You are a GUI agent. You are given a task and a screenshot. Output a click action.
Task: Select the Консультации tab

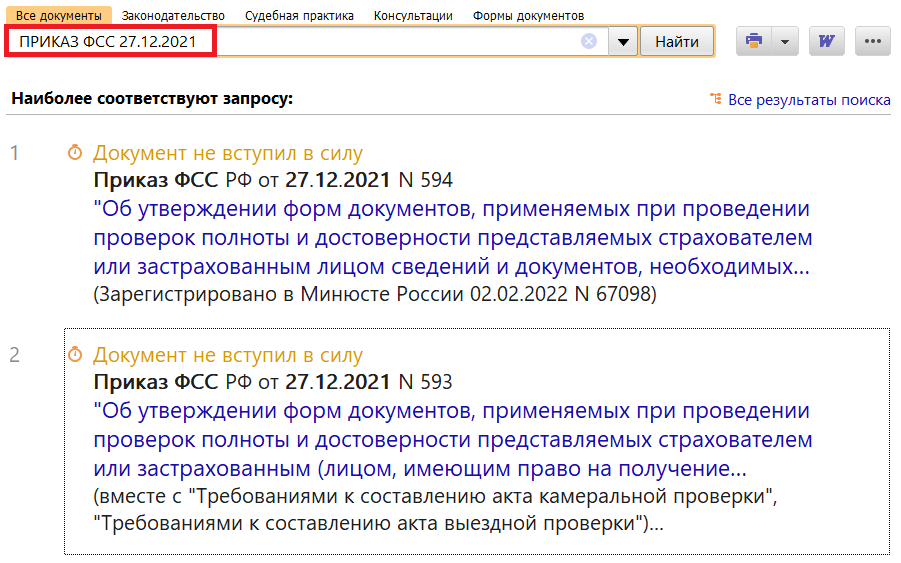click(x=413, y=16)
